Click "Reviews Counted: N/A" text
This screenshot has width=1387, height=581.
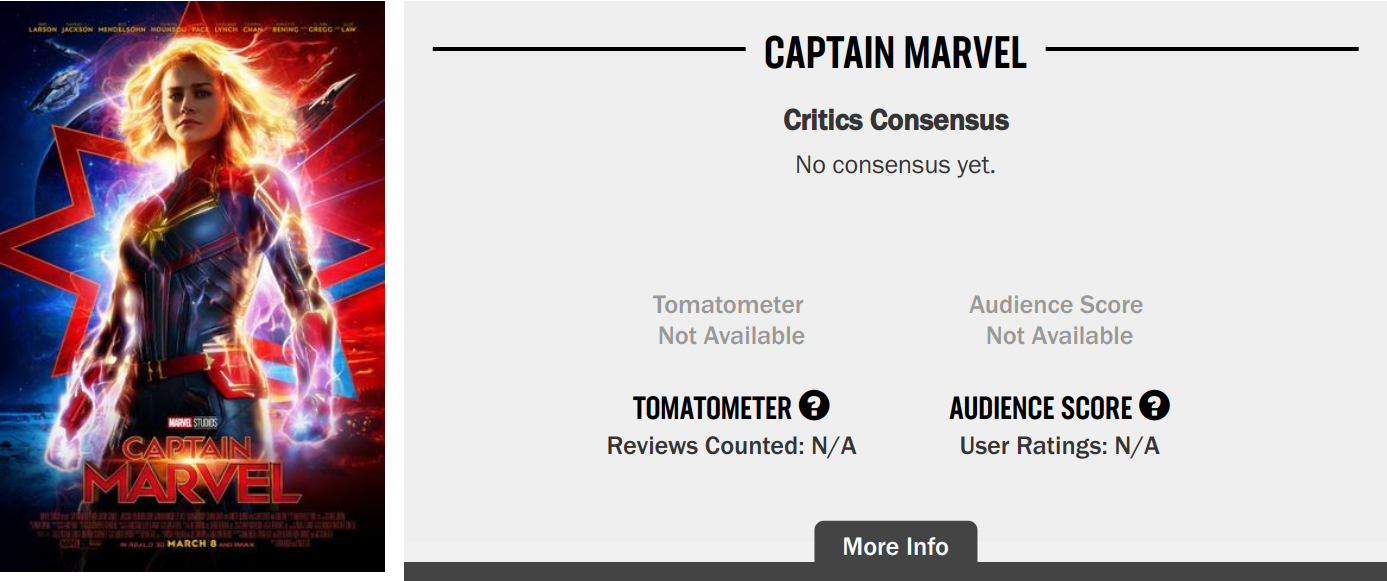tap(731, 446)
